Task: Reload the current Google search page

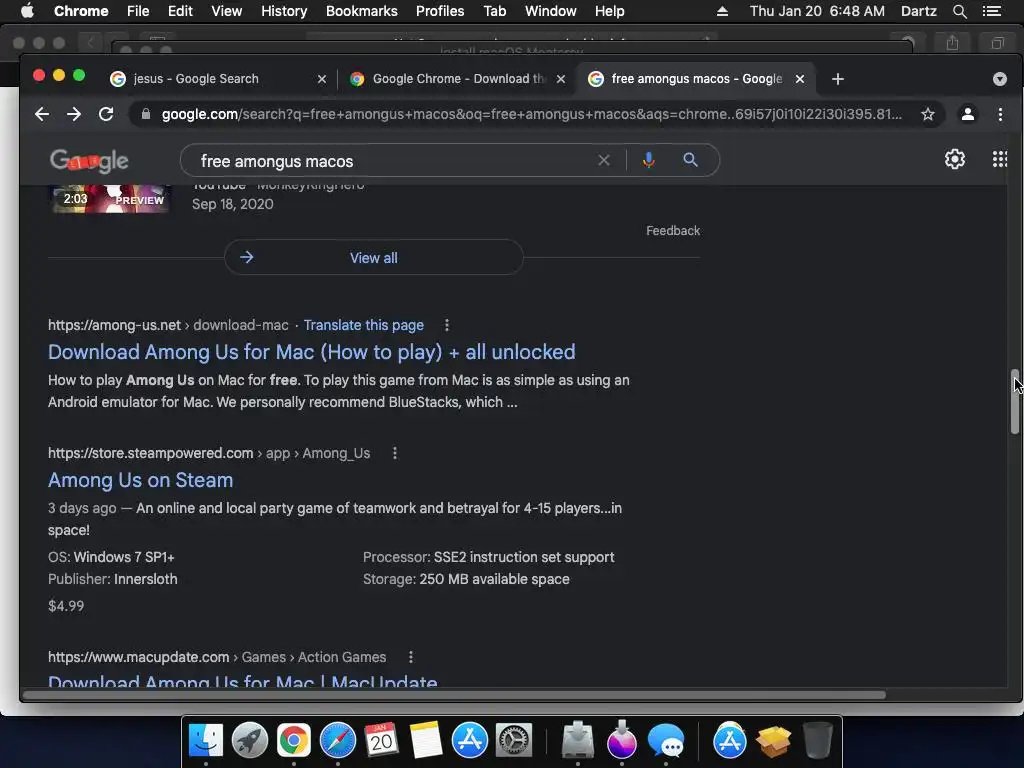Action: (106, 114)
